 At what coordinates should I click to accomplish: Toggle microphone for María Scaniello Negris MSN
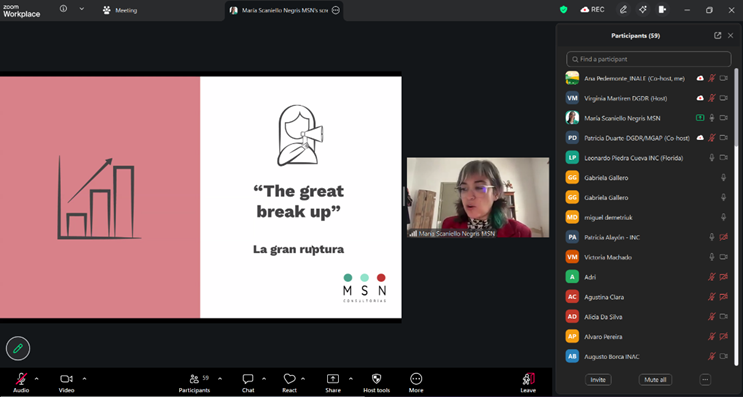(712, 118)
